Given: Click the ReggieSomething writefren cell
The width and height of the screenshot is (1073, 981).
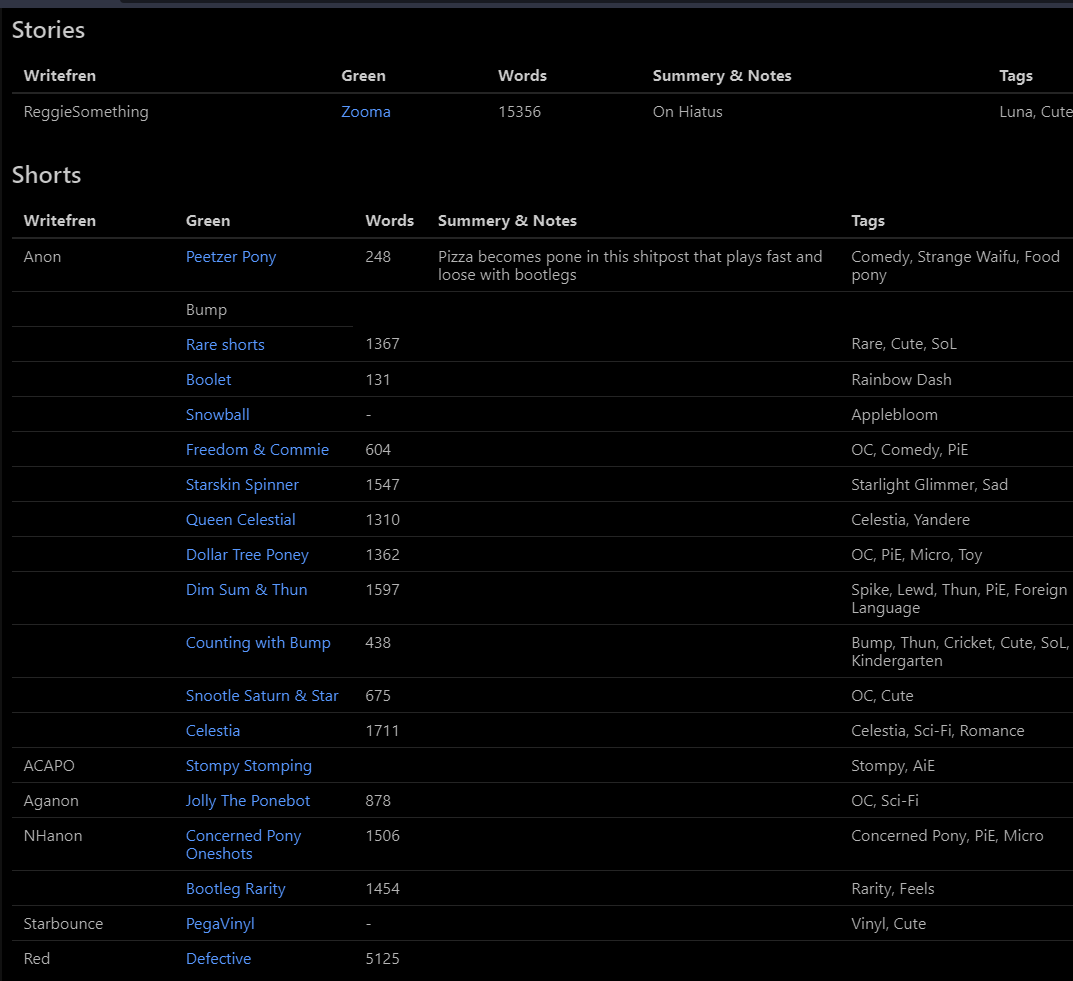Looking at the screenshot, I should tap(86, 112).
